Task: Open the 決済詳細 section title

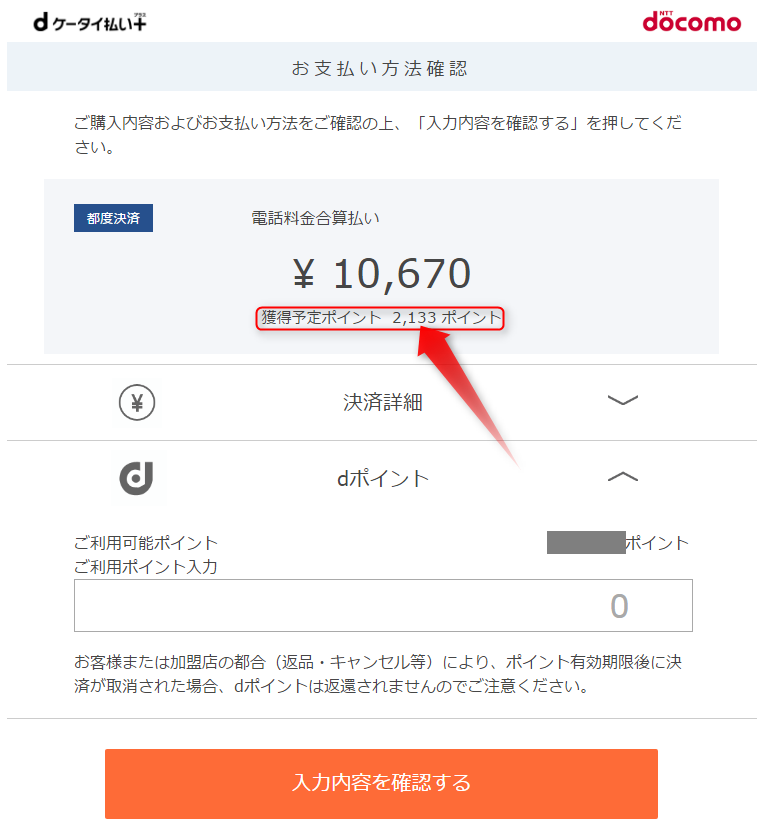Action: click(383, 402)
